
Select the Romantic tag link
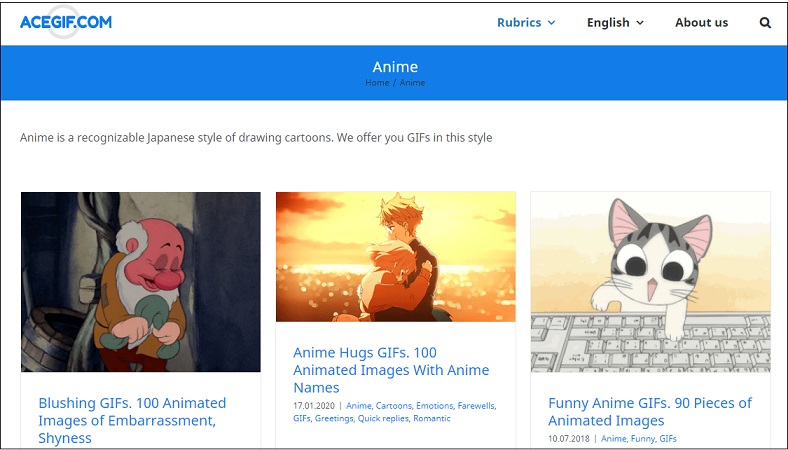[x=432, y=418]
